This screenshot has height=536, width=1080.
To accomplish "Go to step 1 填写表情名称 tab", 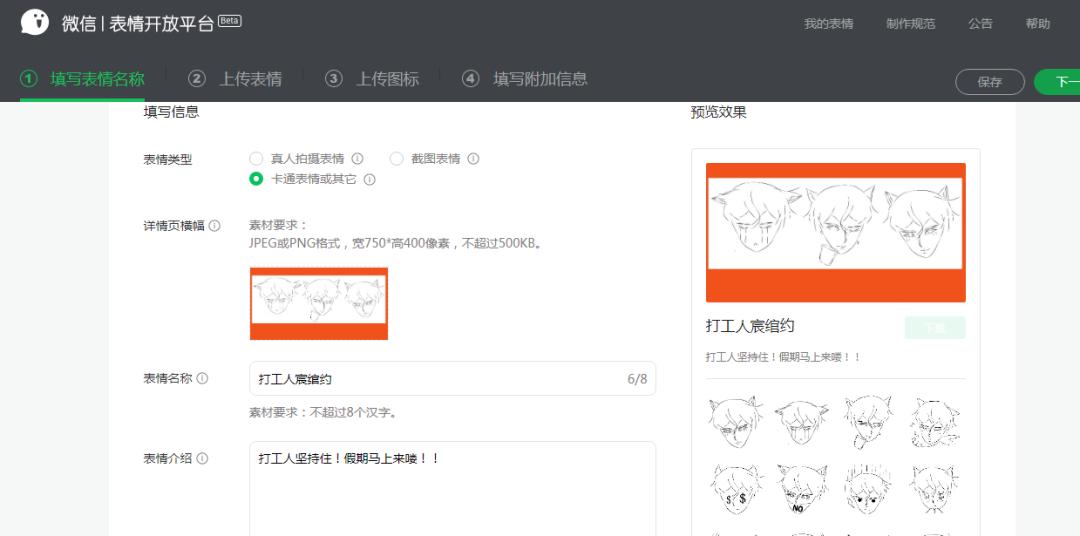I will [82, 79].
